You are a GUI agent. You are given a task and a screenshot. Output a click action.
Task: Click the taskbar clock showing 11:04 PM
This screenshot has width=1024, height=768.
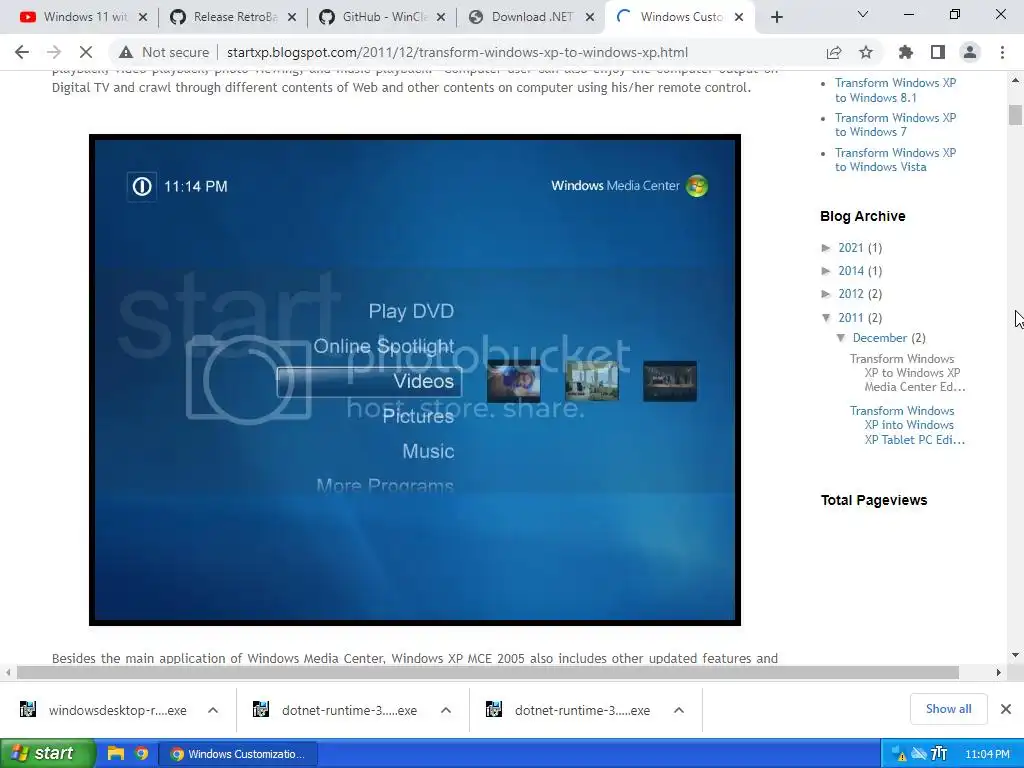[x=987, y=754]
